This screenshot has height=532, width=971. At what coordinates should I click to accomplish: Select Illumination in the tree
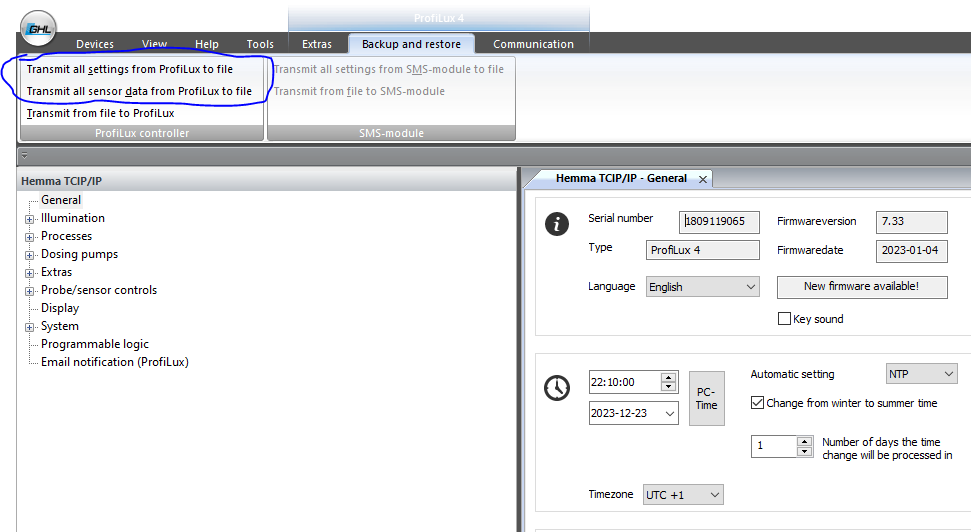click(72, 218)
